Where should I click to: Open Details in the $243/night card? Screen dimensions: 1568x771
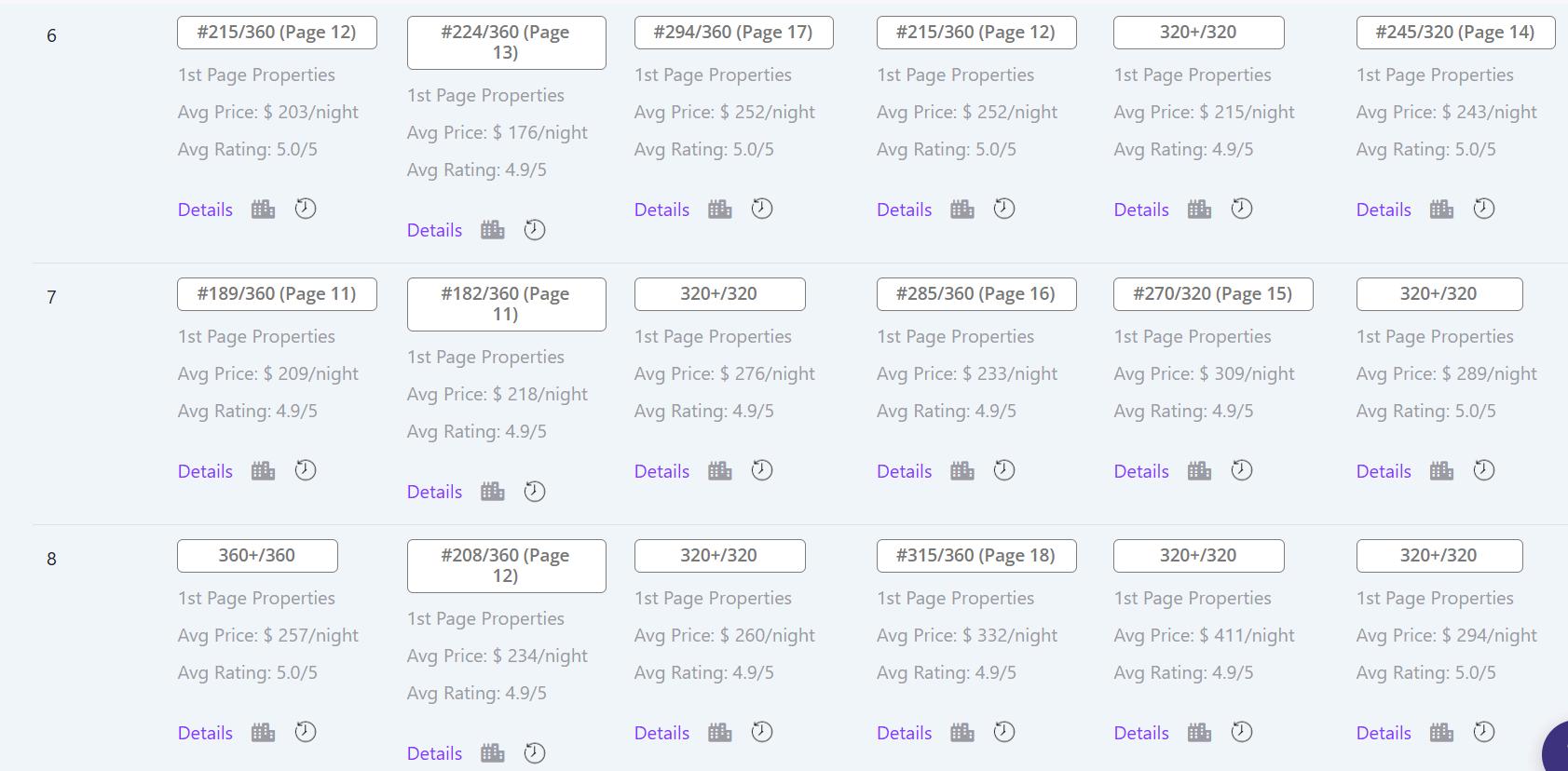(1384, 210)
